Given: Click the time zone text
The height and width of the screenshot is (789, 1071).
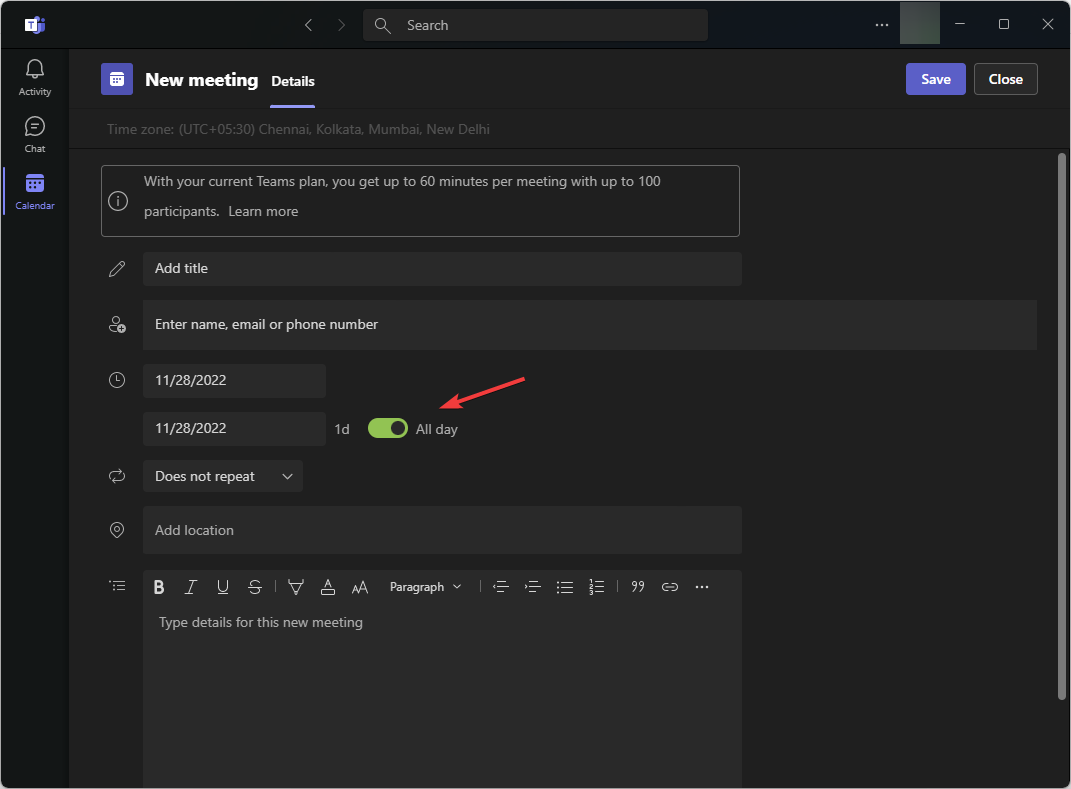Looking at the screenshot, I should [298, 129].
